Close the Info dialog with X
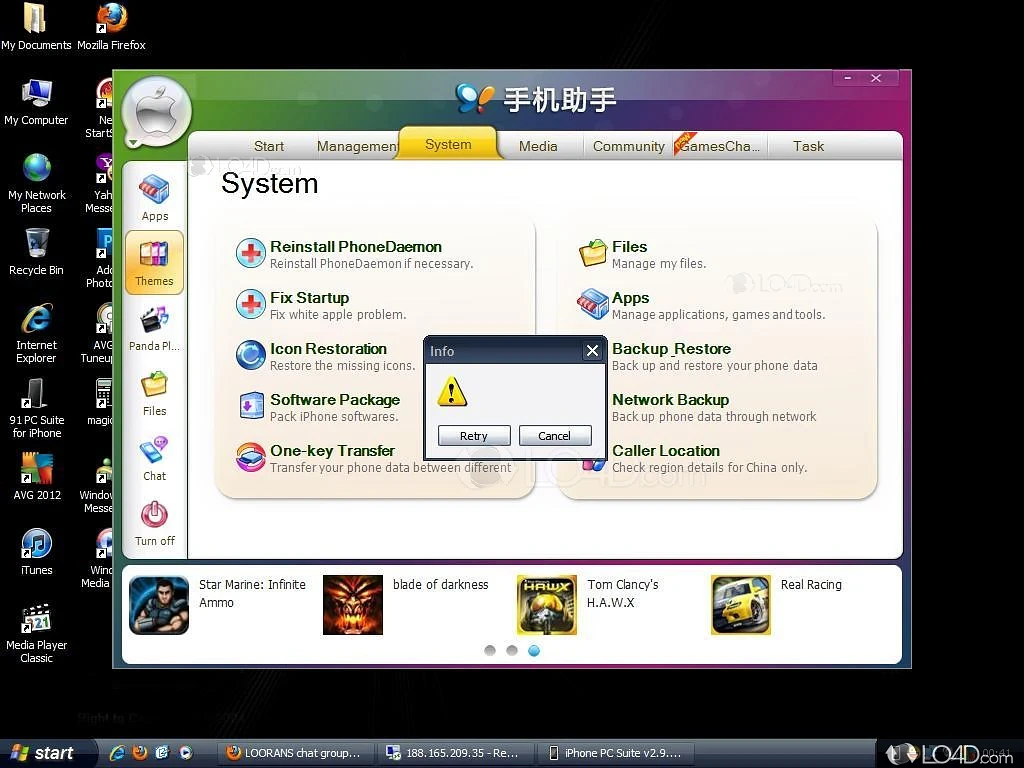The image size is (1024, 768). pyautogui.click(x=592, y=351)
